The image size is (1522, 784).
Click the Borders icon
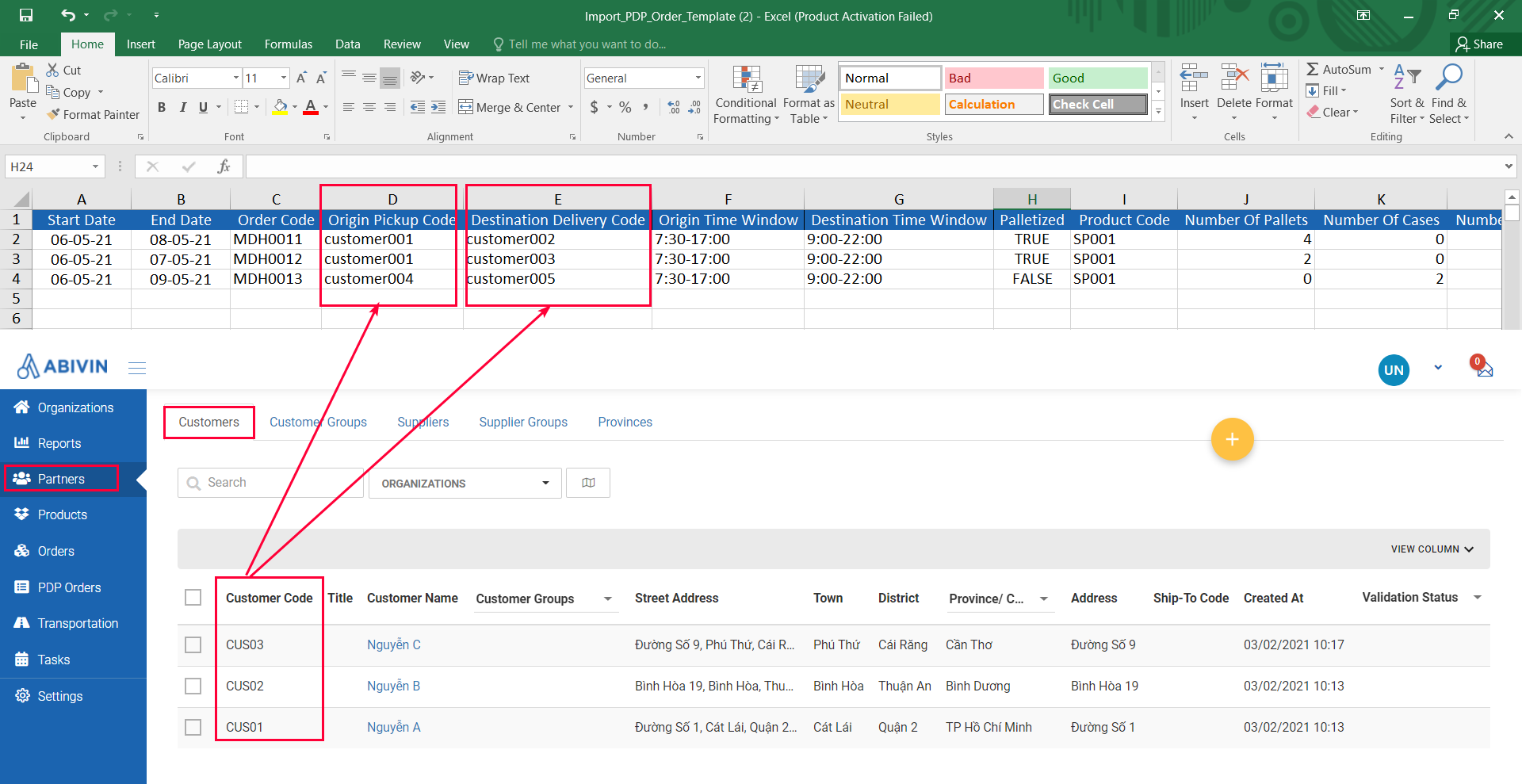point(242,107)
